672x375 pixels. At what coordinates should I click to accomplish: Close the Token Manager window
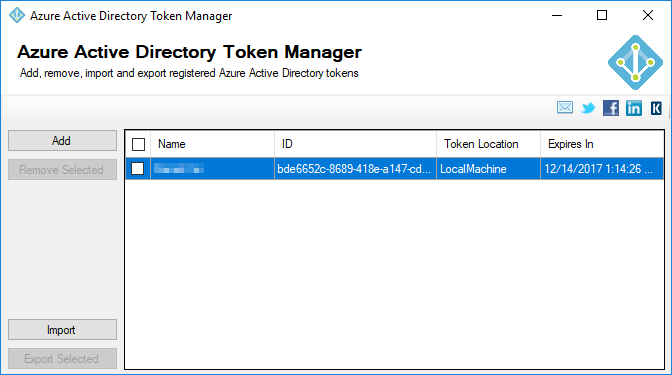point(648,15)
